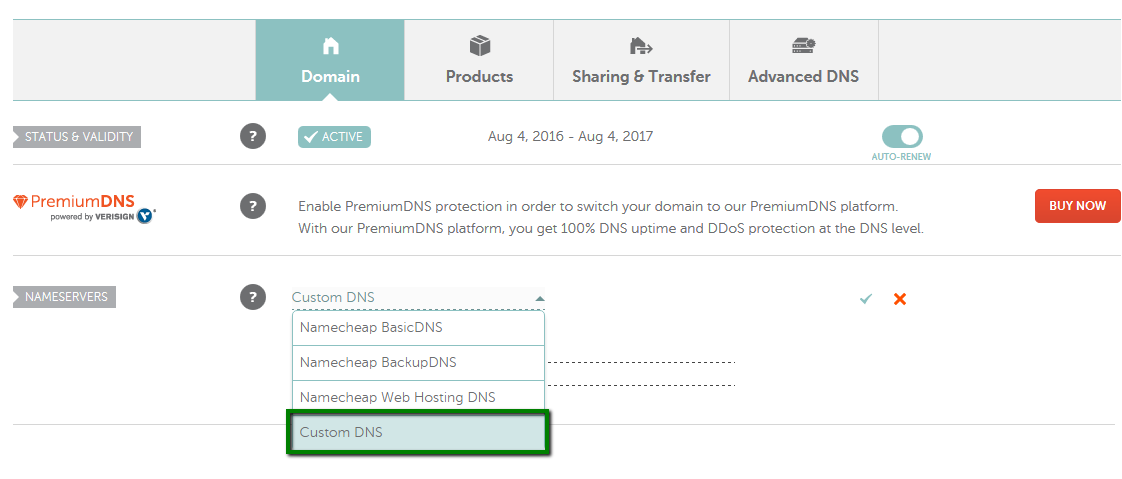This screenshot has width=1122, height=479.
Task: Cancel nameserver changes with the red X
Action: [899, 299]
